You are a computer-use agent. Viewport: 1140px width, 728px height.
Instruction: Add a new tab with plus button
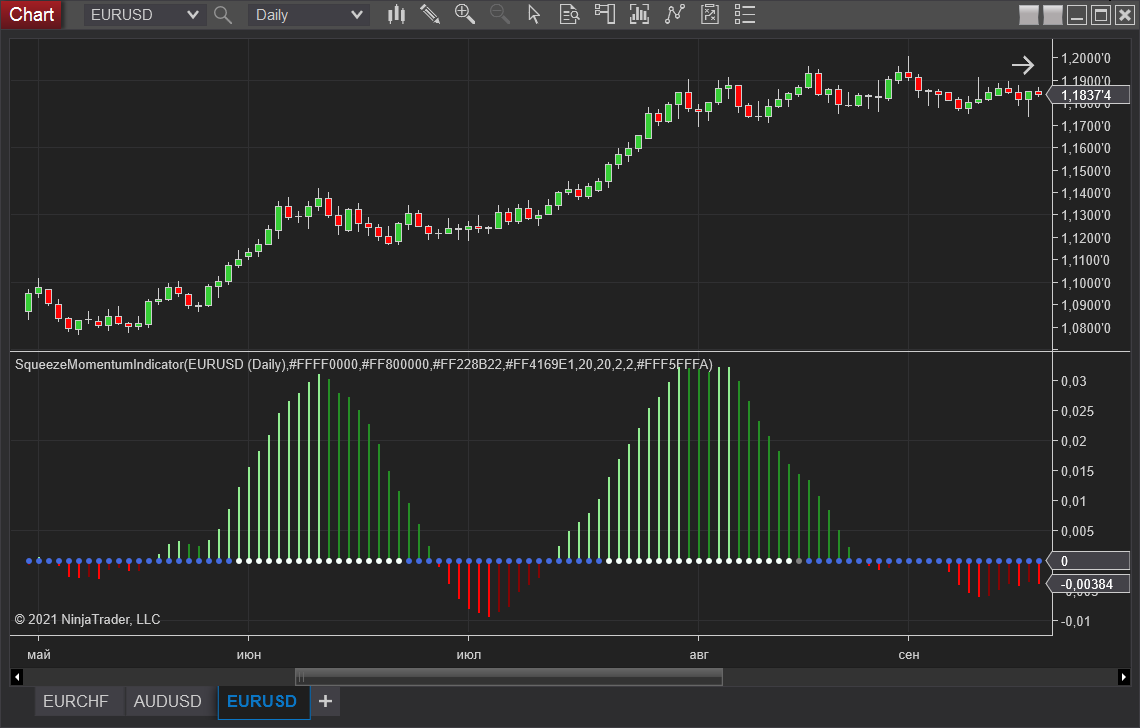tap(325, 702)
